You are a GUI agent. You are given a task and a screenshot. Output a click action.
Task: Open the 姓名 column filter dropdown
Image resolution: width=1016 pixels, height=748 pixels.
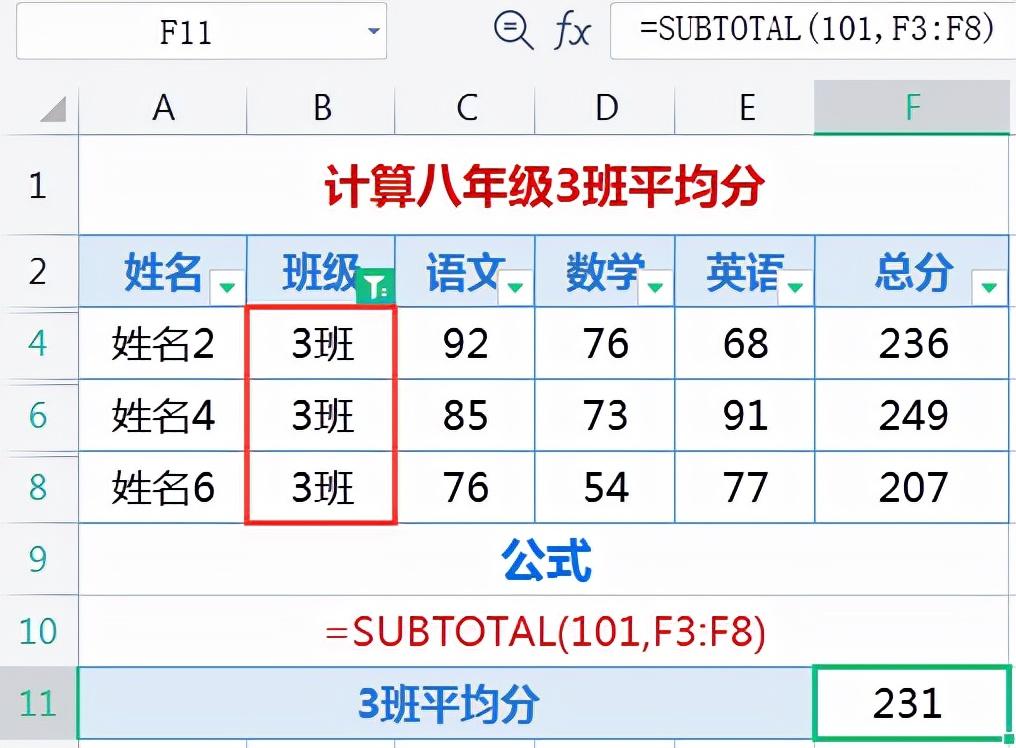pos(227,286)
